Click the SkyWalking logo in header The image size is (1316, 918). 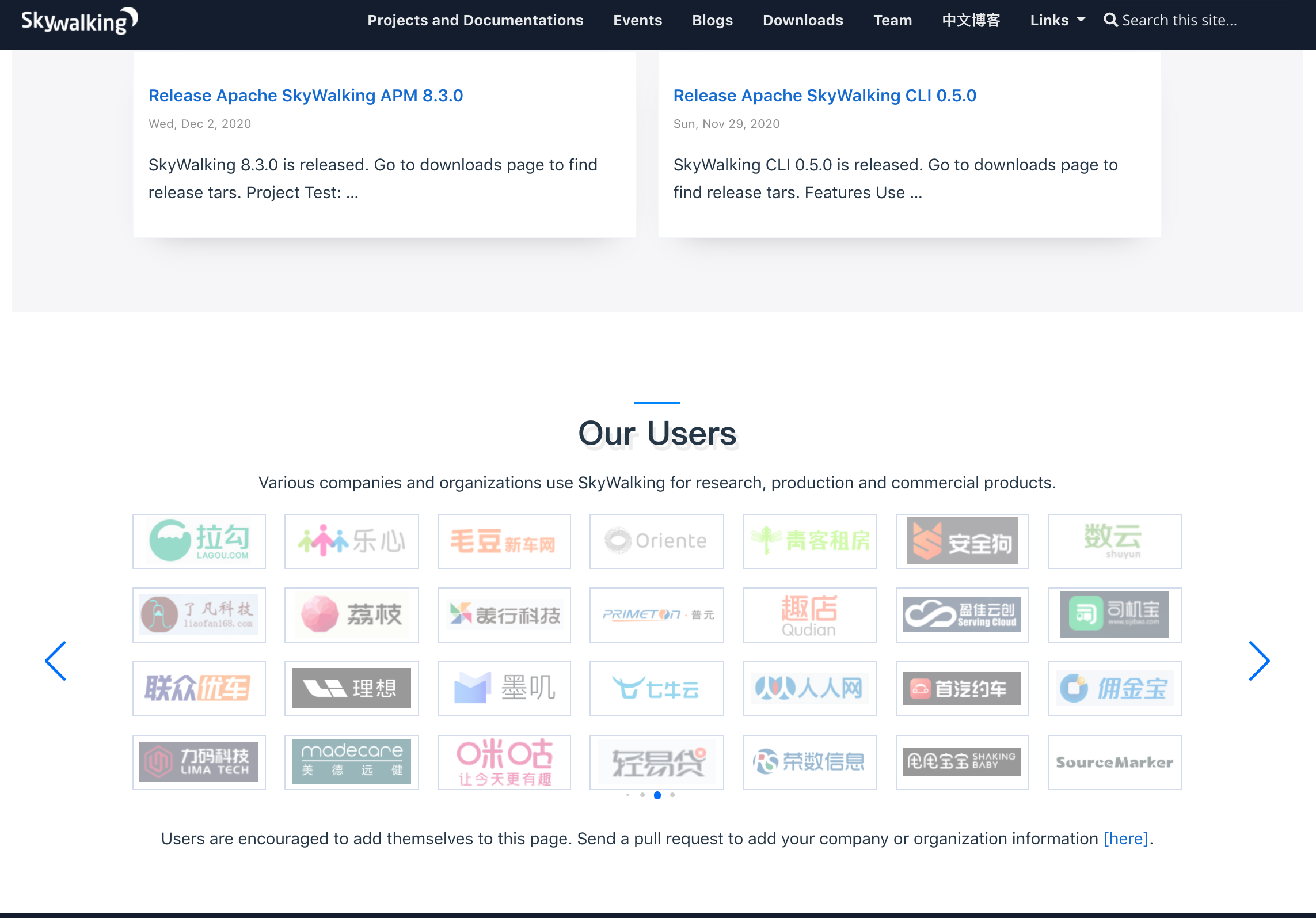pyautogui.click(x=79, y=21)
